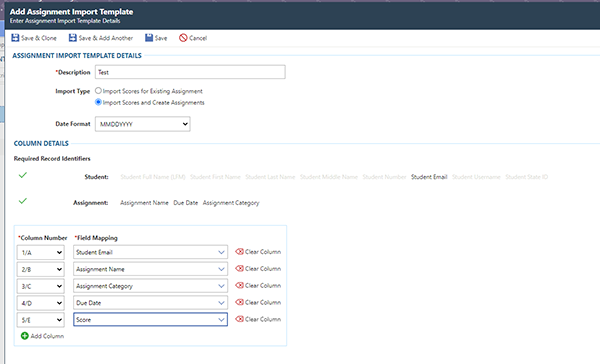Click the Add Assignment Import Template title
This screenshot has height=364, width=600.
pyautogui.click(x=72, y=12)
